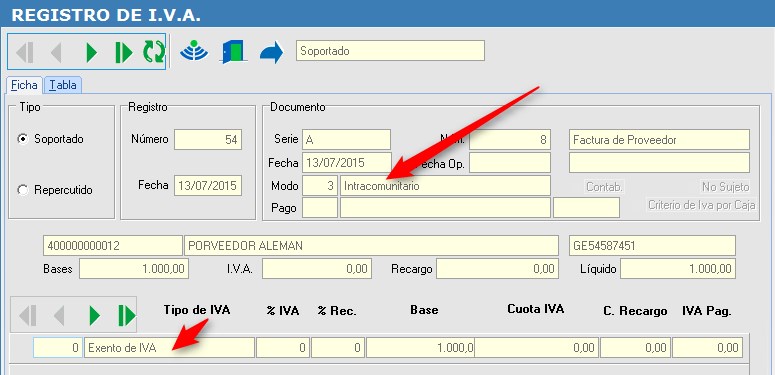Click the Intracomunitario description field

[445, 185]
